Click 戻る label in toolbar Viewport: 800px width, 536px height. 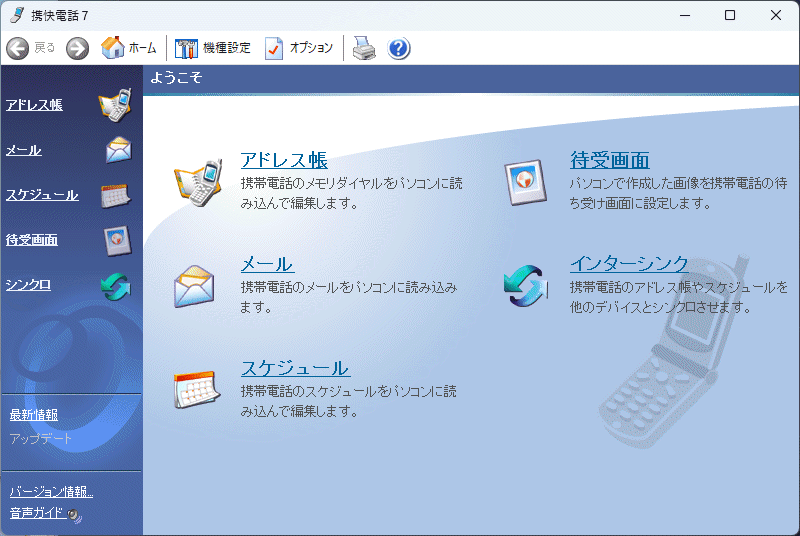click(44, 48)
